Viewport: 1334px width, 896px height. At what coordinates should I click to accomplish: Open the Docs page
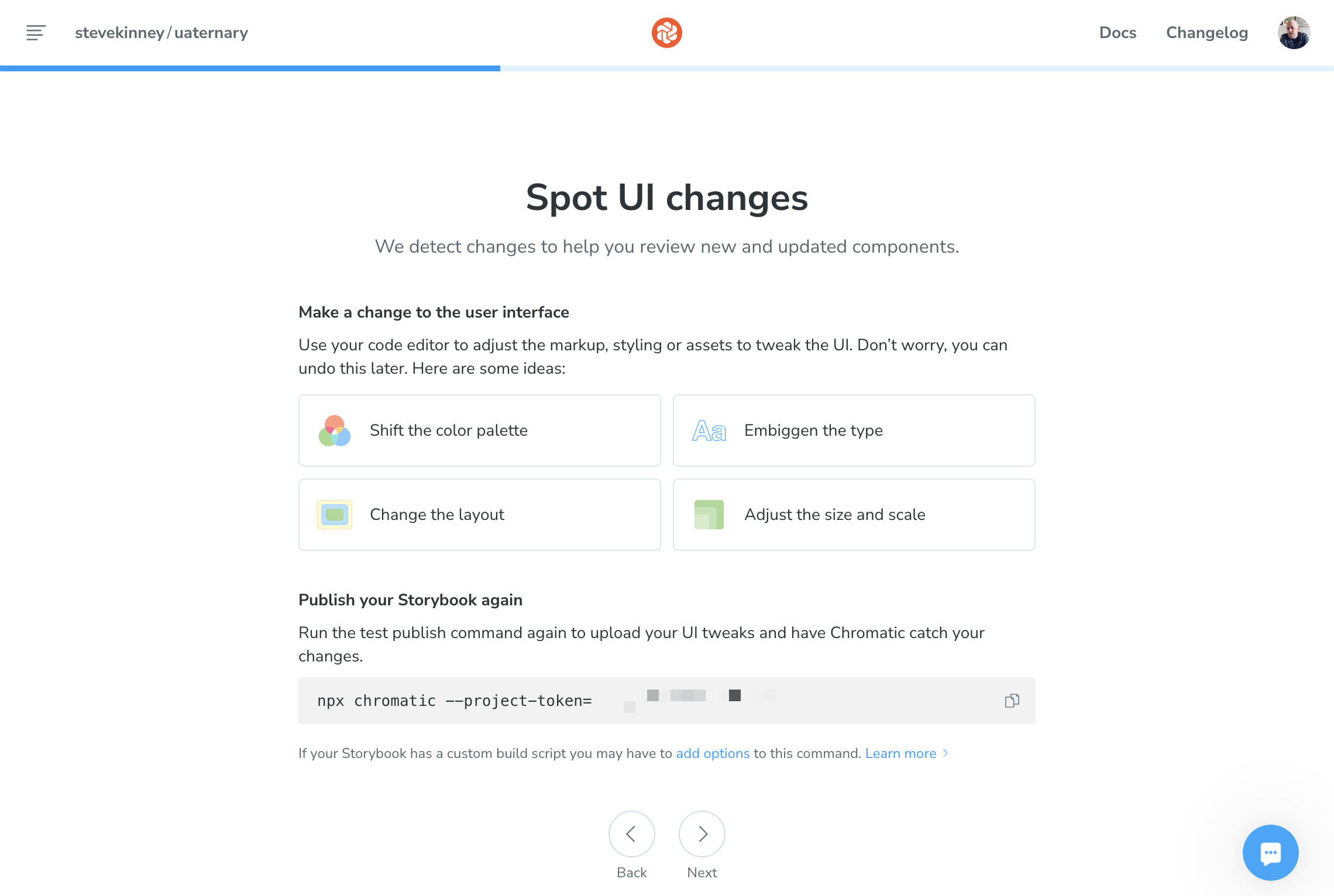1118,33
